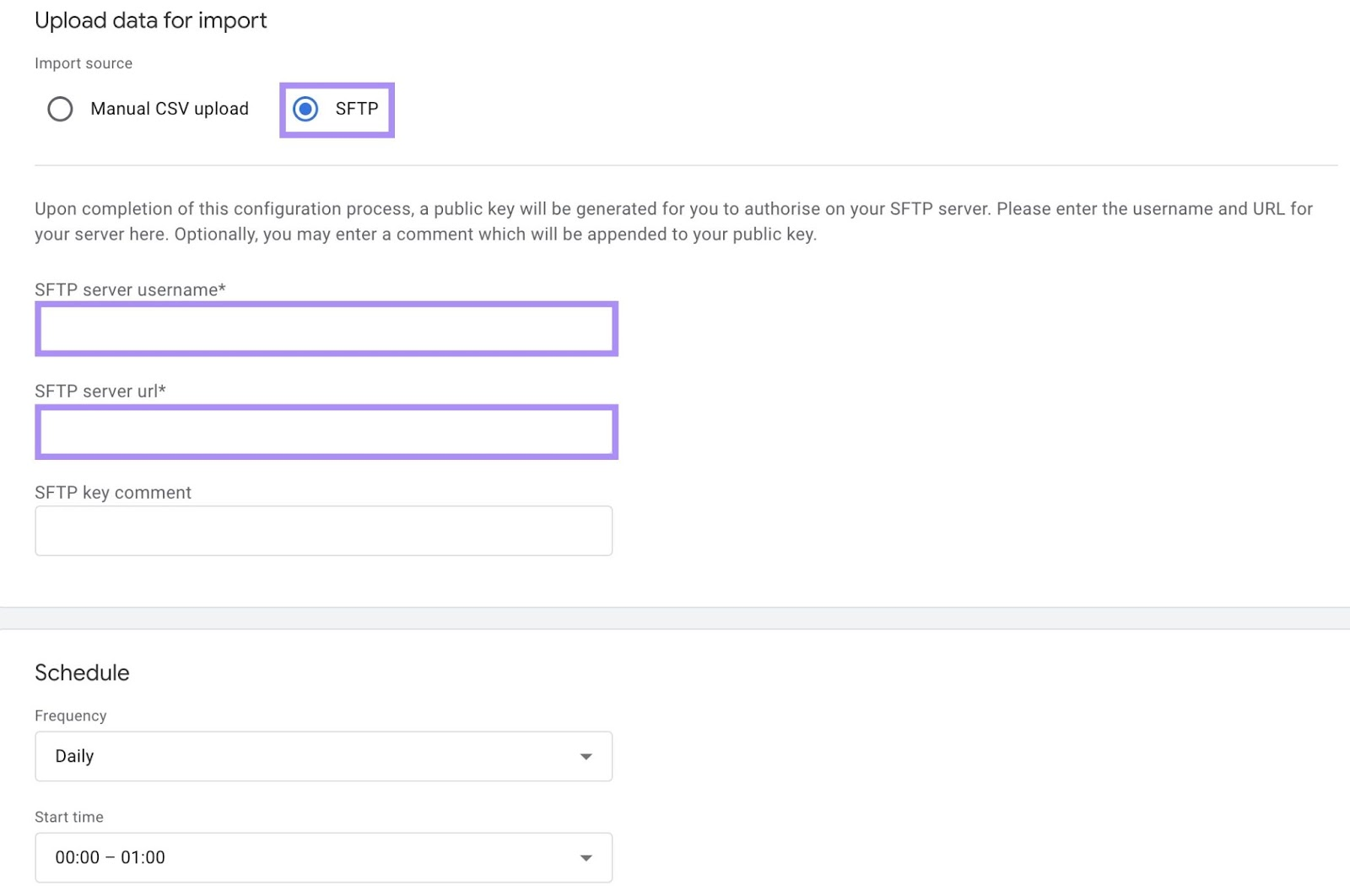1350x896 pixels.
Task: Click the 'Daily' frequency value
Action: point(73,756)
